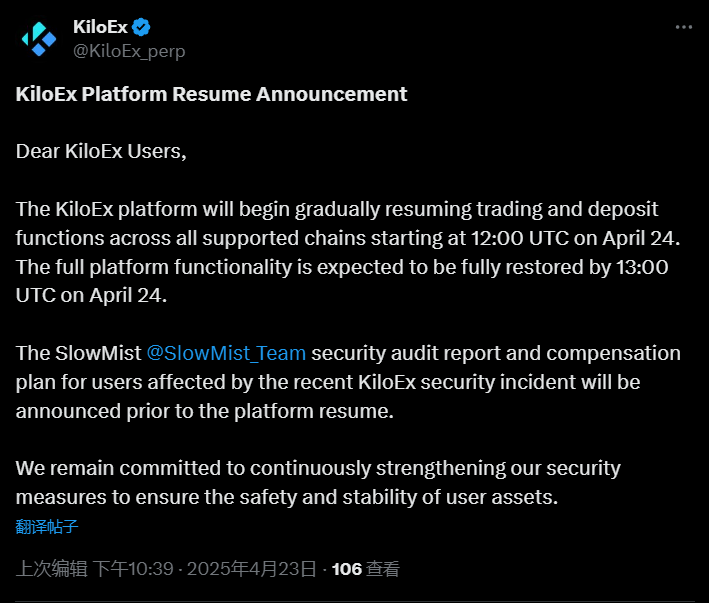Click the 'Dear KiloEx Users,' greeting line

click(102, 152)
